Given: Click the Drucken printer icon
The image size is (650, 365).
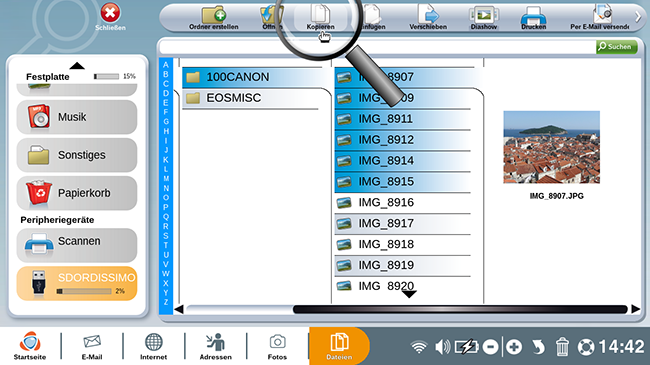Looking at the screenshot, I should [x=533, y=18].
